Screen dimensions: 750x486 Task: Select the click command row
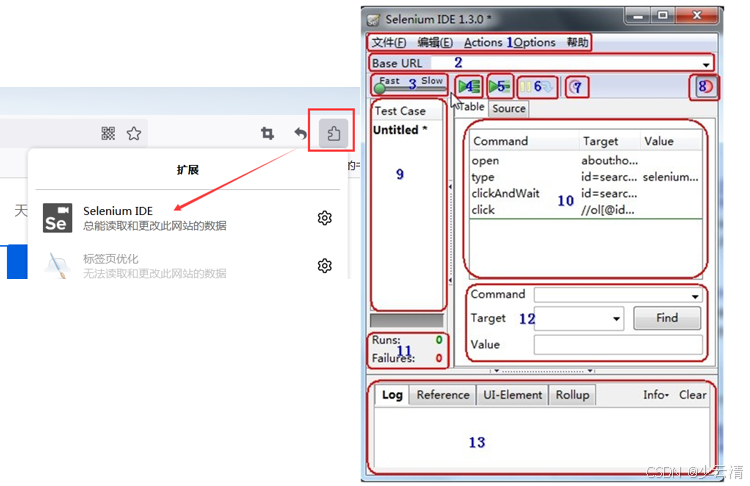click(x=585, y=210)
